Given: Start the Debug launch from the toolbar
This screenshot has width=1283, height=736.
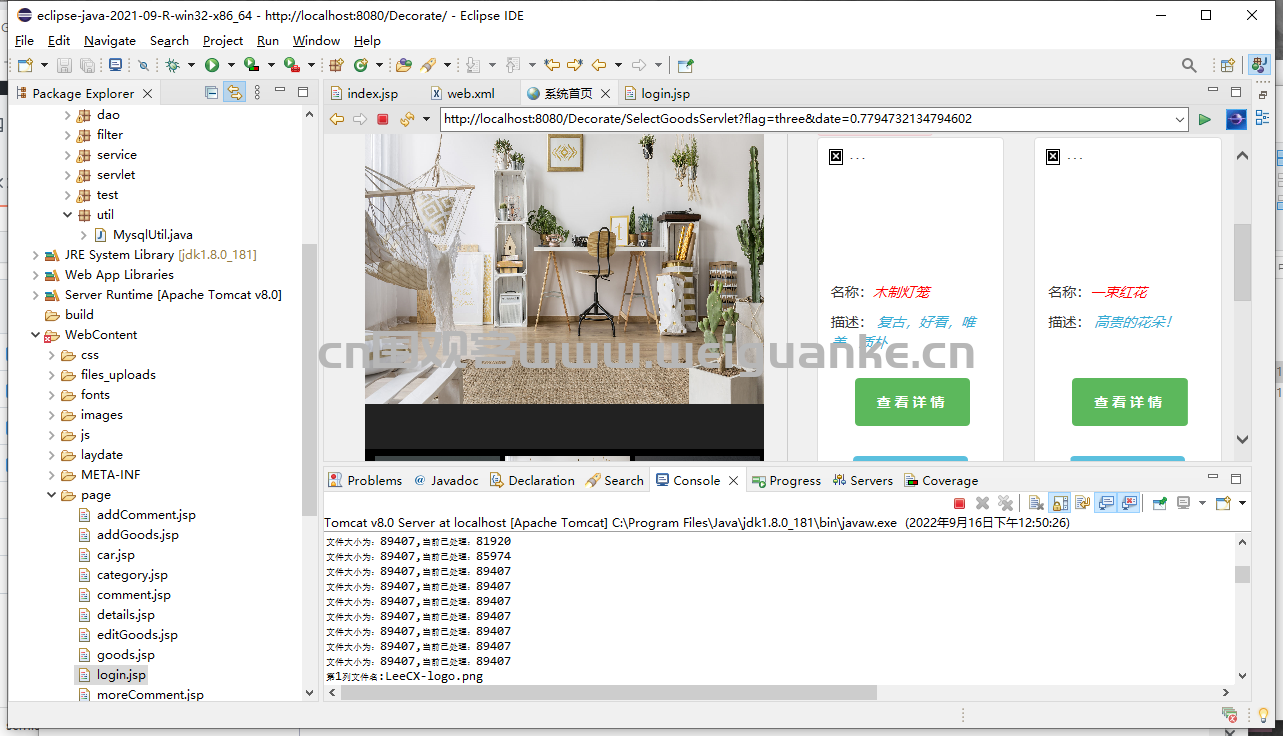Looking at the screenshot, I should 172,65.
